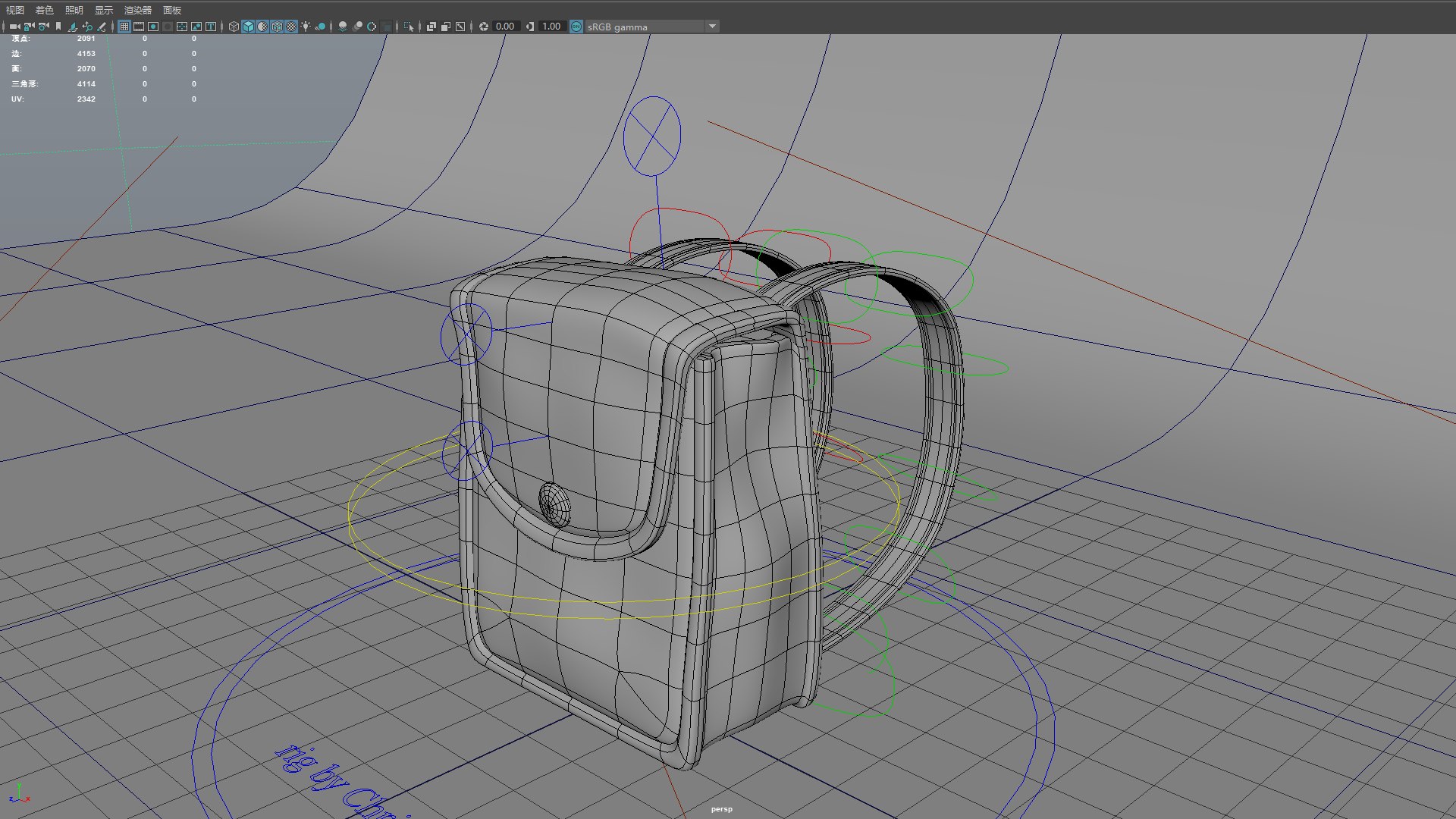The width and height of the screenshot is (1456, 819).
Task: Open the 视图 (View) menu
Action: [15, 10]
